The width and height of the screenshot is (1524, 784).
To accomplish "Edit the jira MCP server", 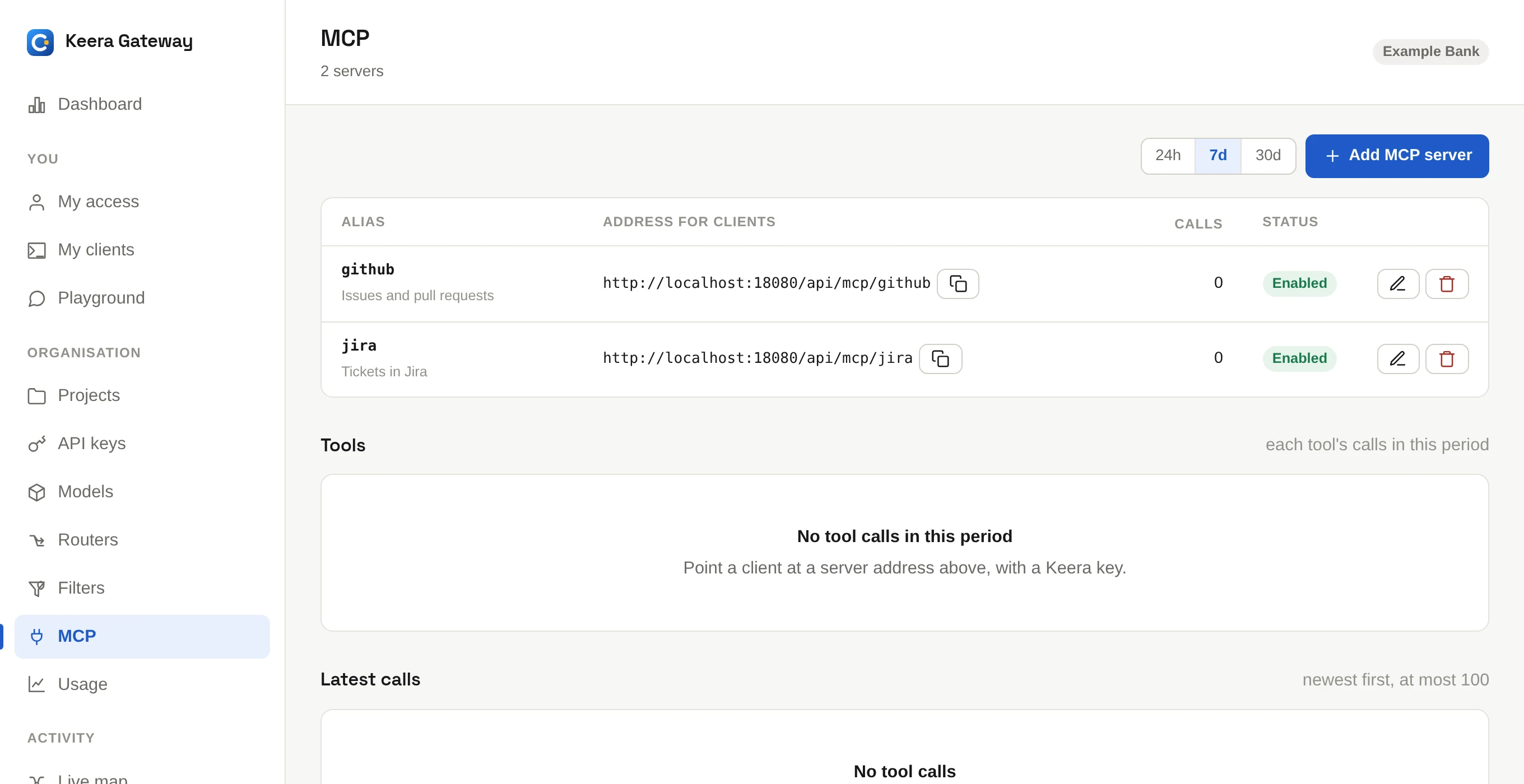I will [1398, 359].
